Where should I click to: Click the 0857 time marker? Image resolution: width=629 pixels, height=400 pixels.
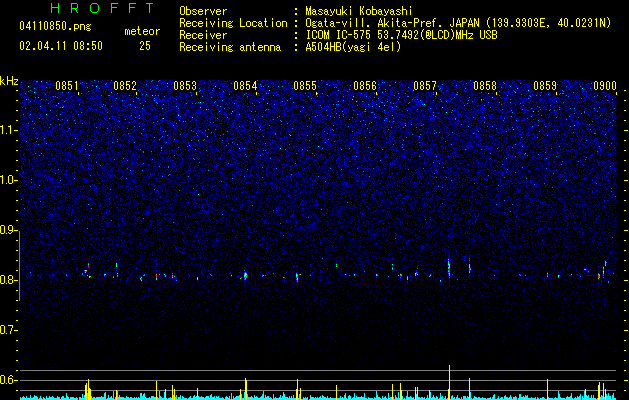click(x=425, y=86)
